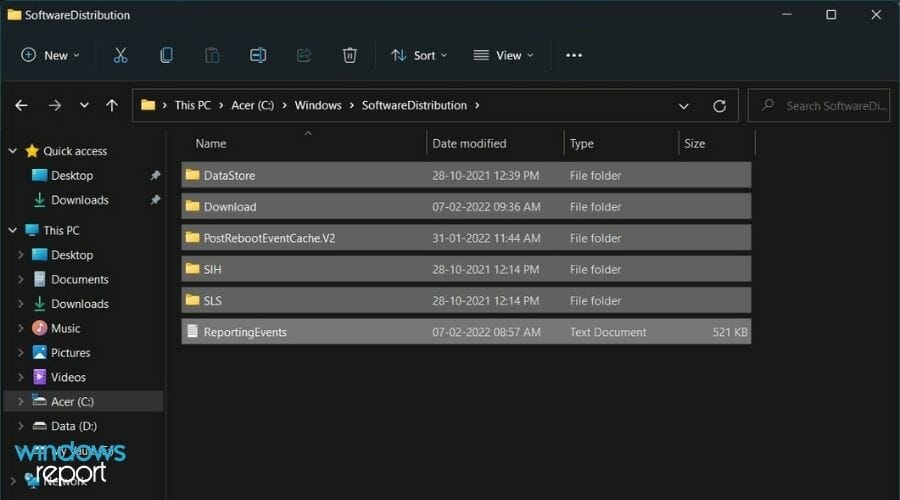Select Pictures in the sidebar
The height and width of the screenshot is (500, 900).
[71, 352]
